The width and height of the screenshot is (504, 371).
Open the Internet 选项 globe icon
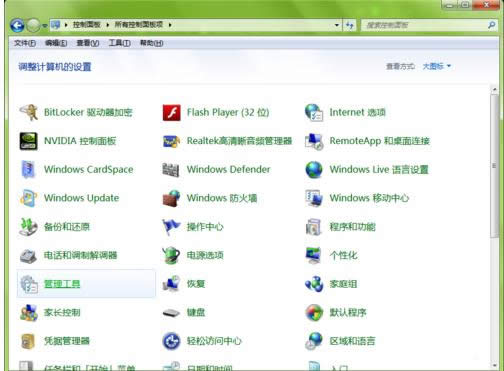pyautogui.click(x=314, y=112)
